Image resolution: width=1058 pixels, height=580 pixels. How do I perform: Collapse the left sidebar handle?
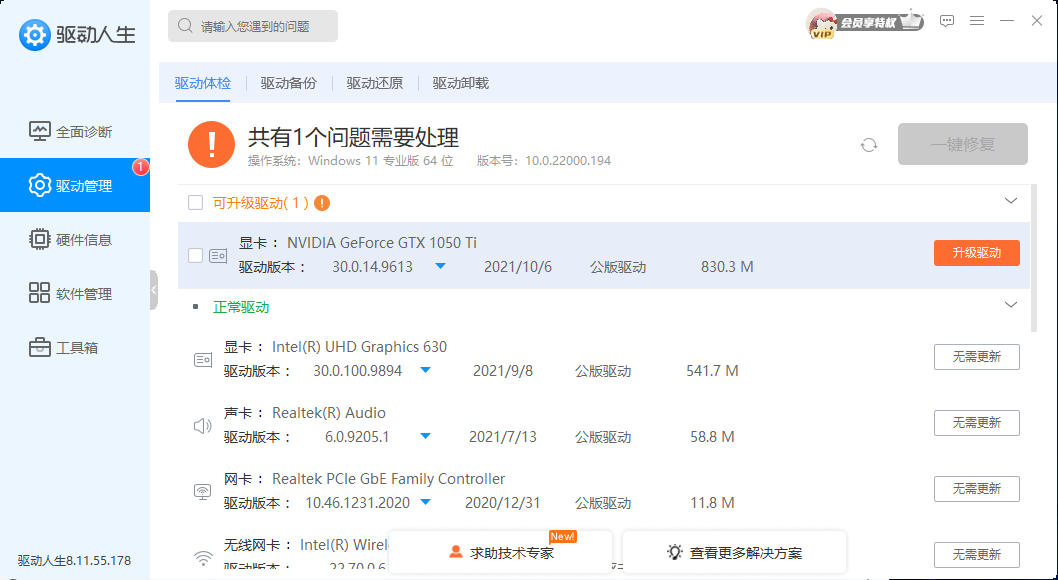click(154, 290)
